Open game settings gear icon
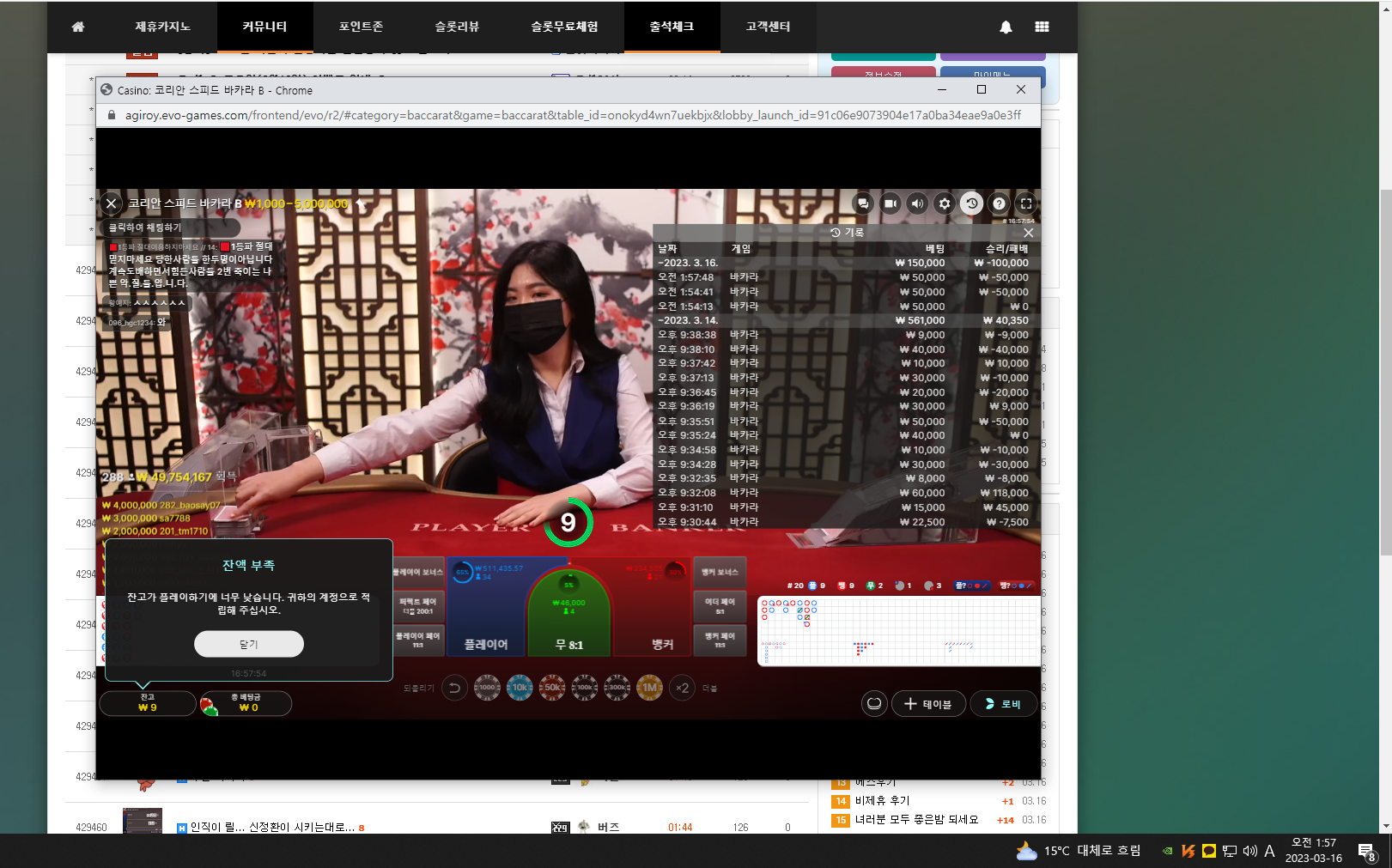The width and height of the screenshot is (1392, 868). [945, 203]
